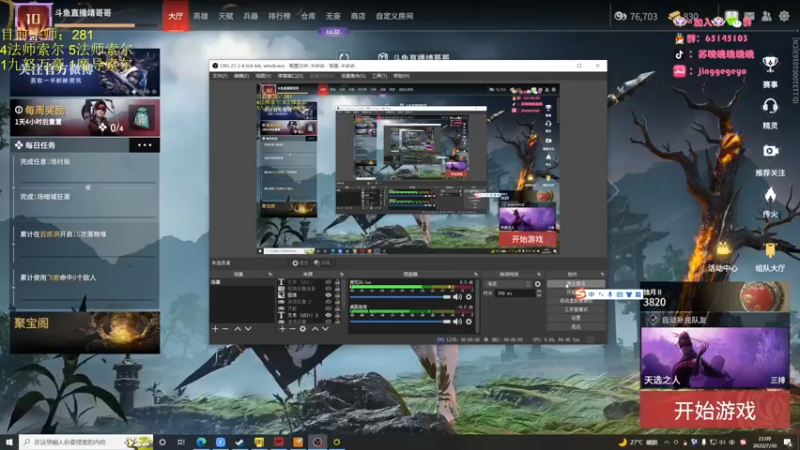The width and height of the screenshot is (800, 450).
Task: Open 英雄 heroes tab in game
Action: (201, 16)
